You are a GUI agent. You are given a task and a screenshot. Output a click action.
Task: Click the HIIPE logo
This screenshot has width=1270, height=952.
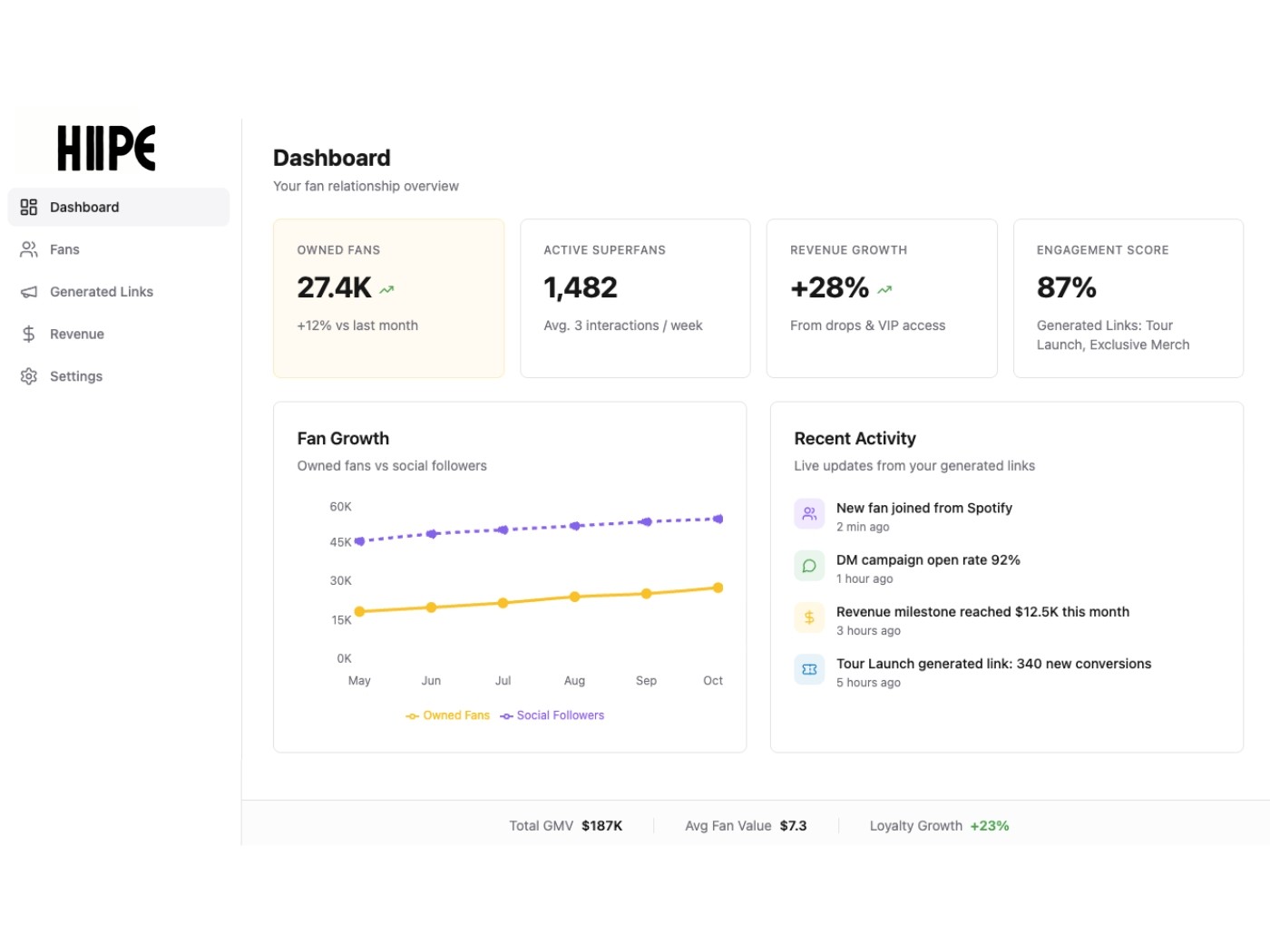tap(106, 146)
